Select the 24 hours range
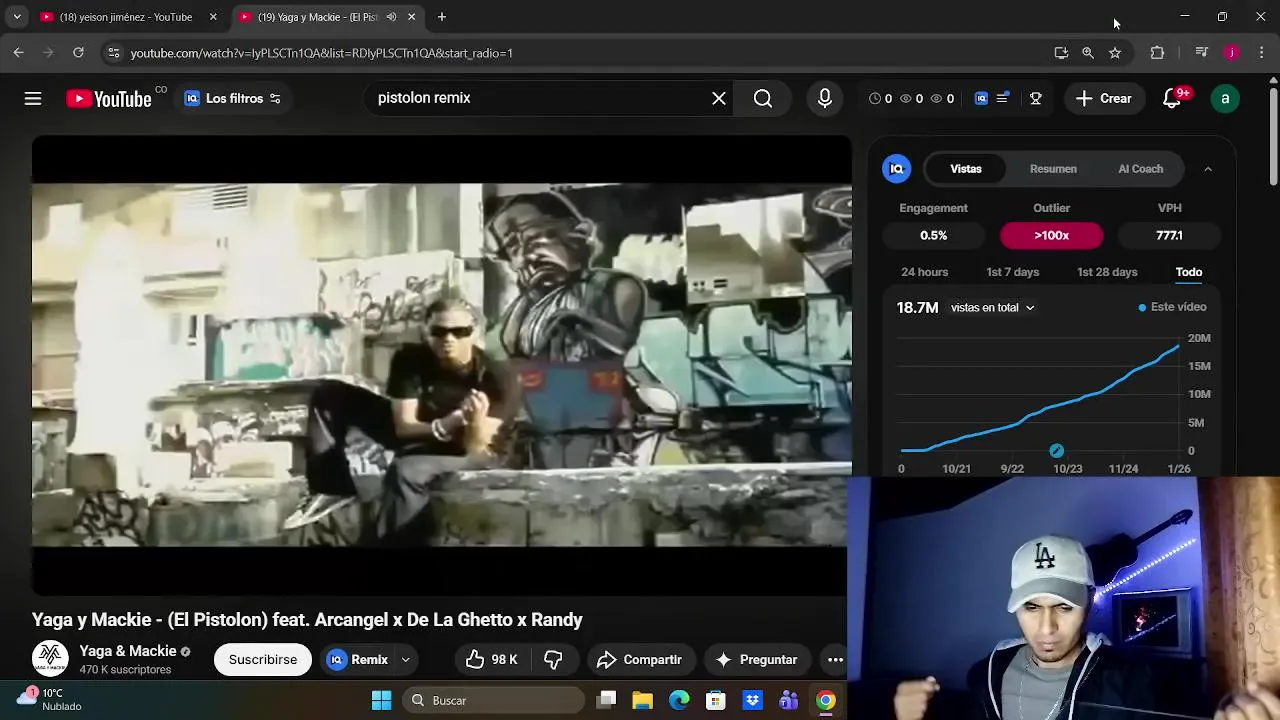1280x720 pixels. click(924, 272)
